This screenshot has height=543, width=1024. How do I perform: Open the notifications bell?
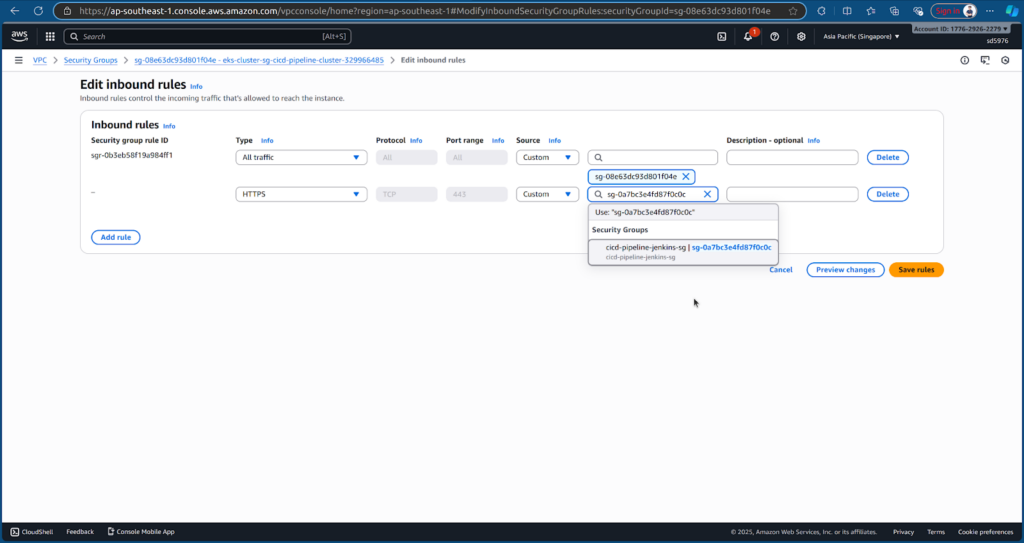point(748,36)
